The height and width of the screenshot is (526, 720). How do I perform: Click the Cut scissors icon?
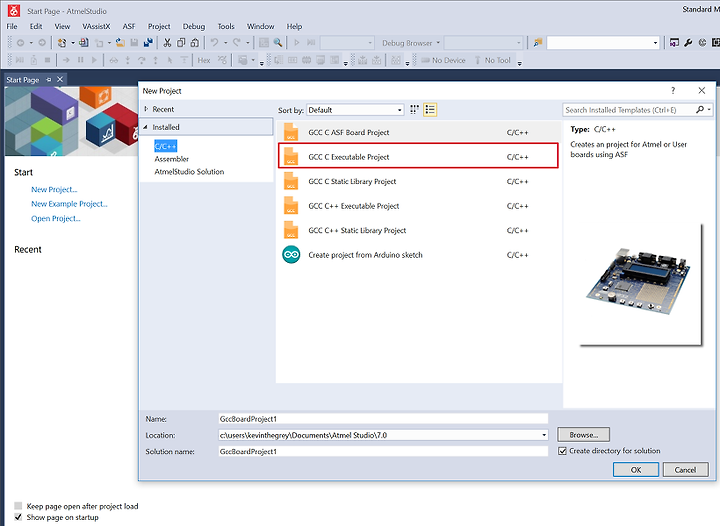[167, 43]
